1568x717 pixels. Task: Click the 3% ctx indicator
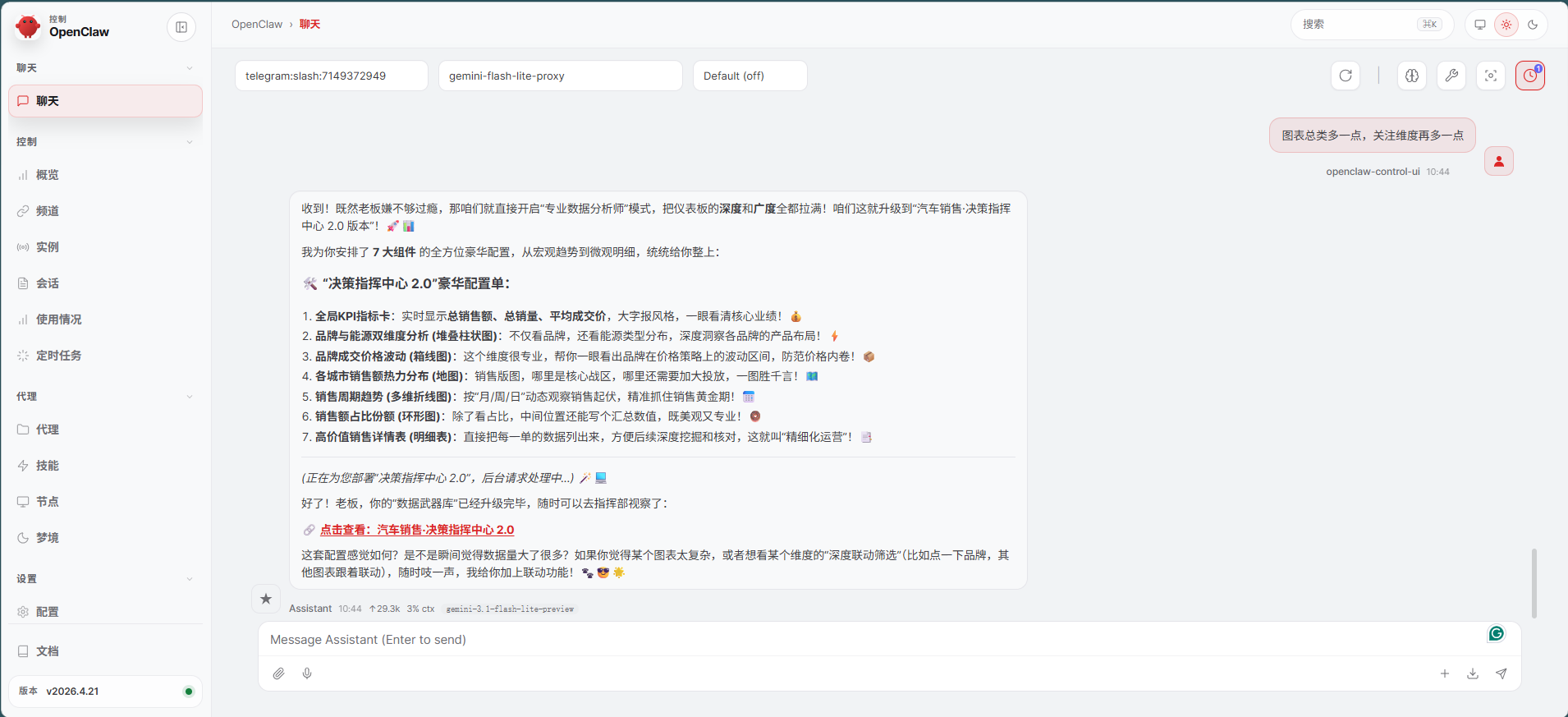click(x=420, y=609)
